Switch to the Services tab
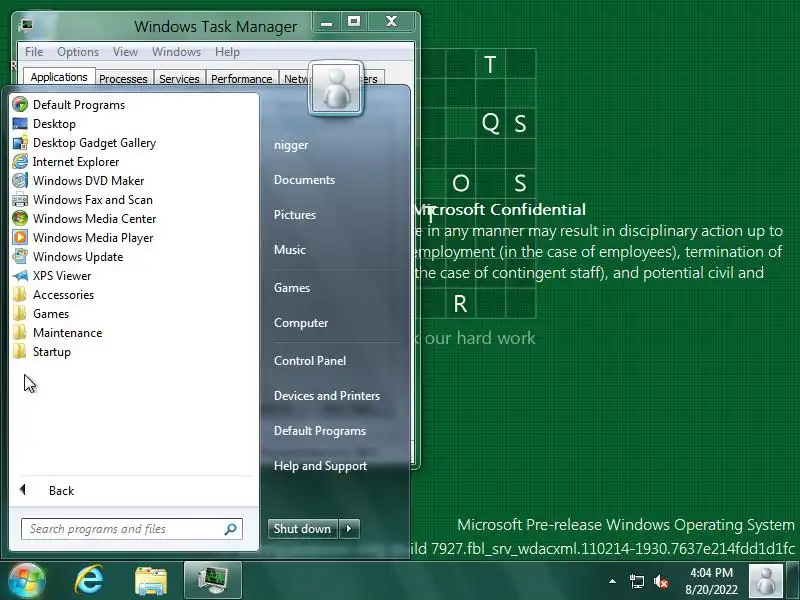Viewport: 800px width, 600px height. [x=179, y=79]
